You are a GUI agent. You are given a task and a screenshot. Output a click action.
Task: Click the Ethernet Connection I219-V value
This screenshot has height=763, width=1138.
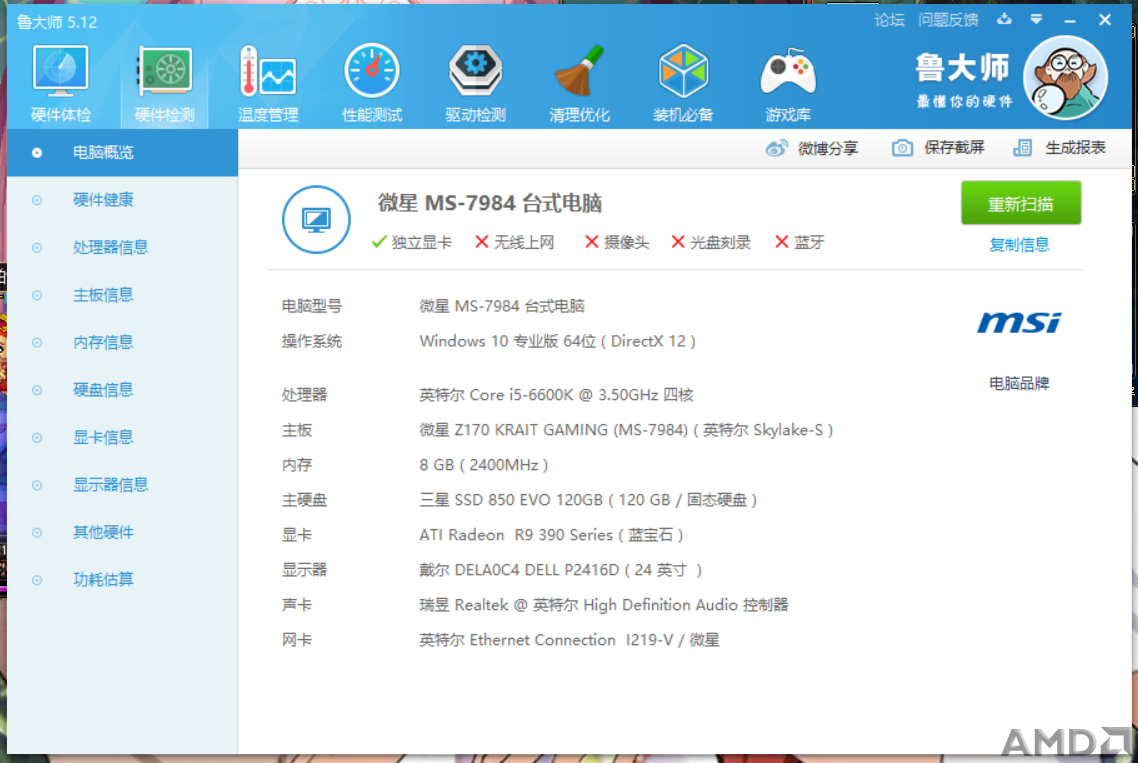point(569,640)
